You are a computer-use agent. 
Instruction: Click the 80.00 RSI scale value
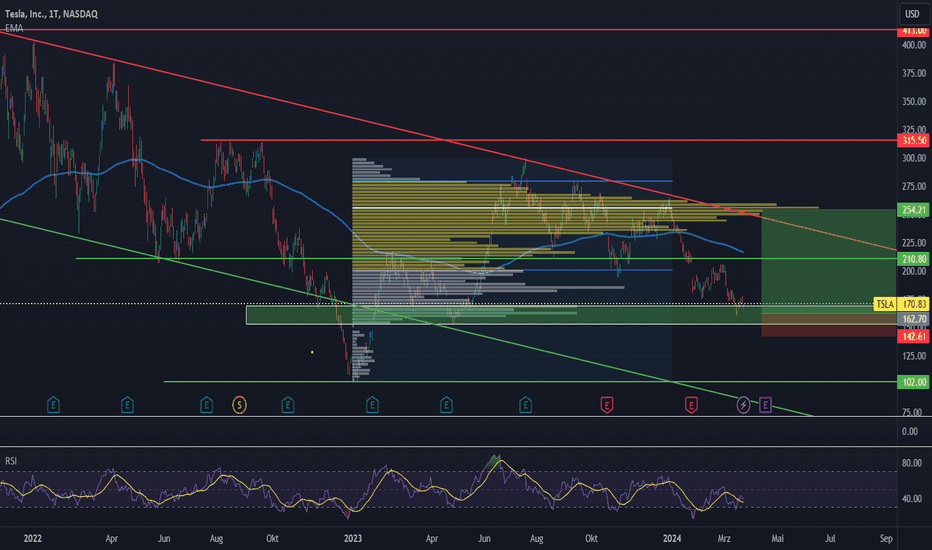tap(912, 463)
